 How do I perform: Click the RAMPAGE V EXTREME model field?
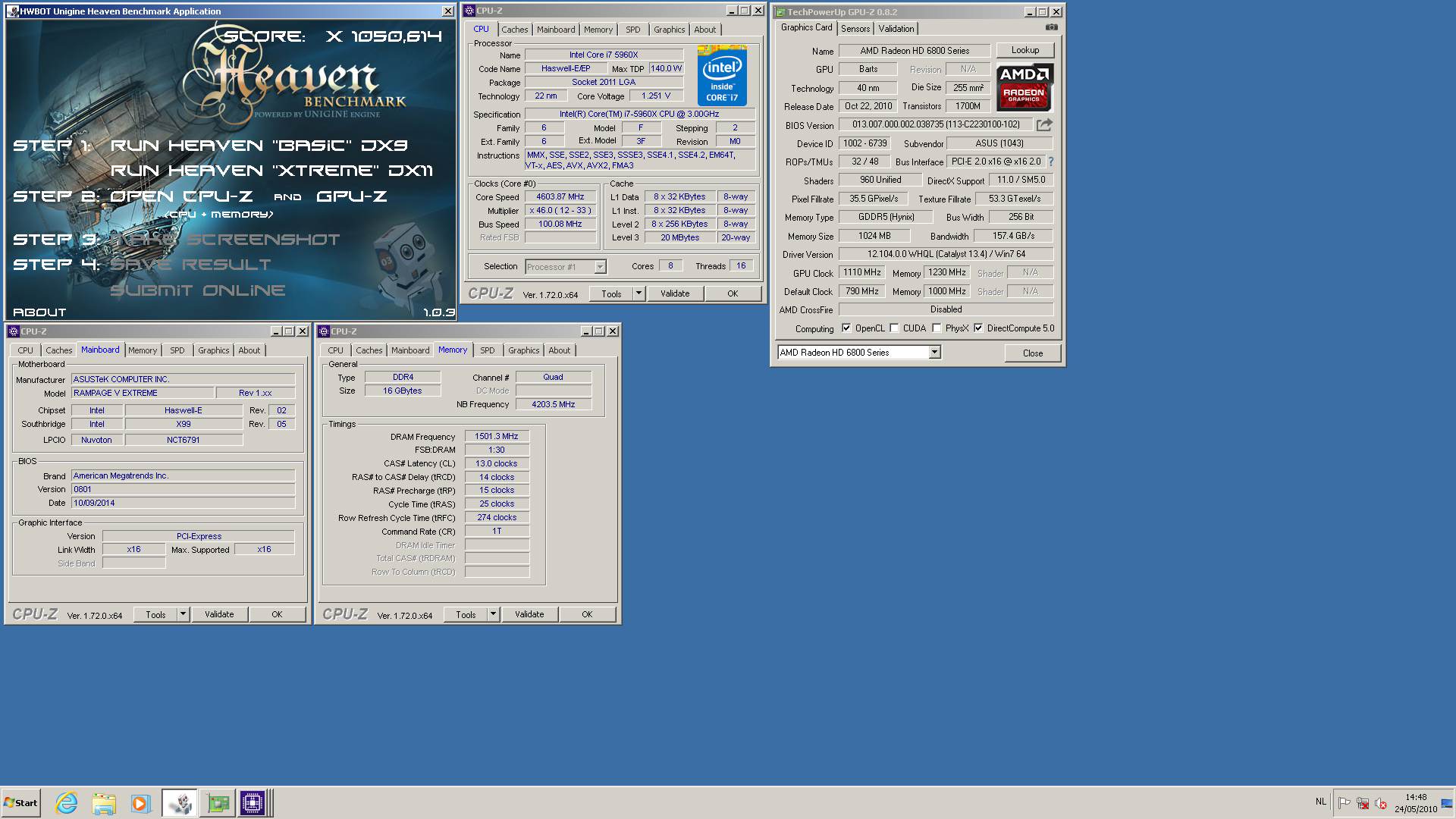[143, 393]
